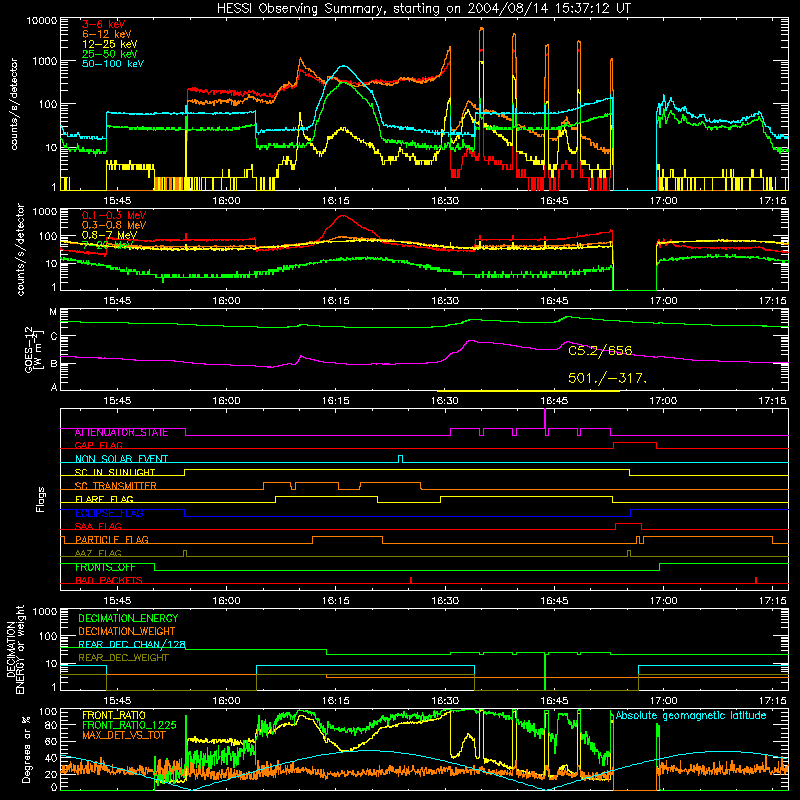This screenshot has width=800, height=800.
Task: Select the PARTICLE_FLAG label
Action: click(112, 540)
